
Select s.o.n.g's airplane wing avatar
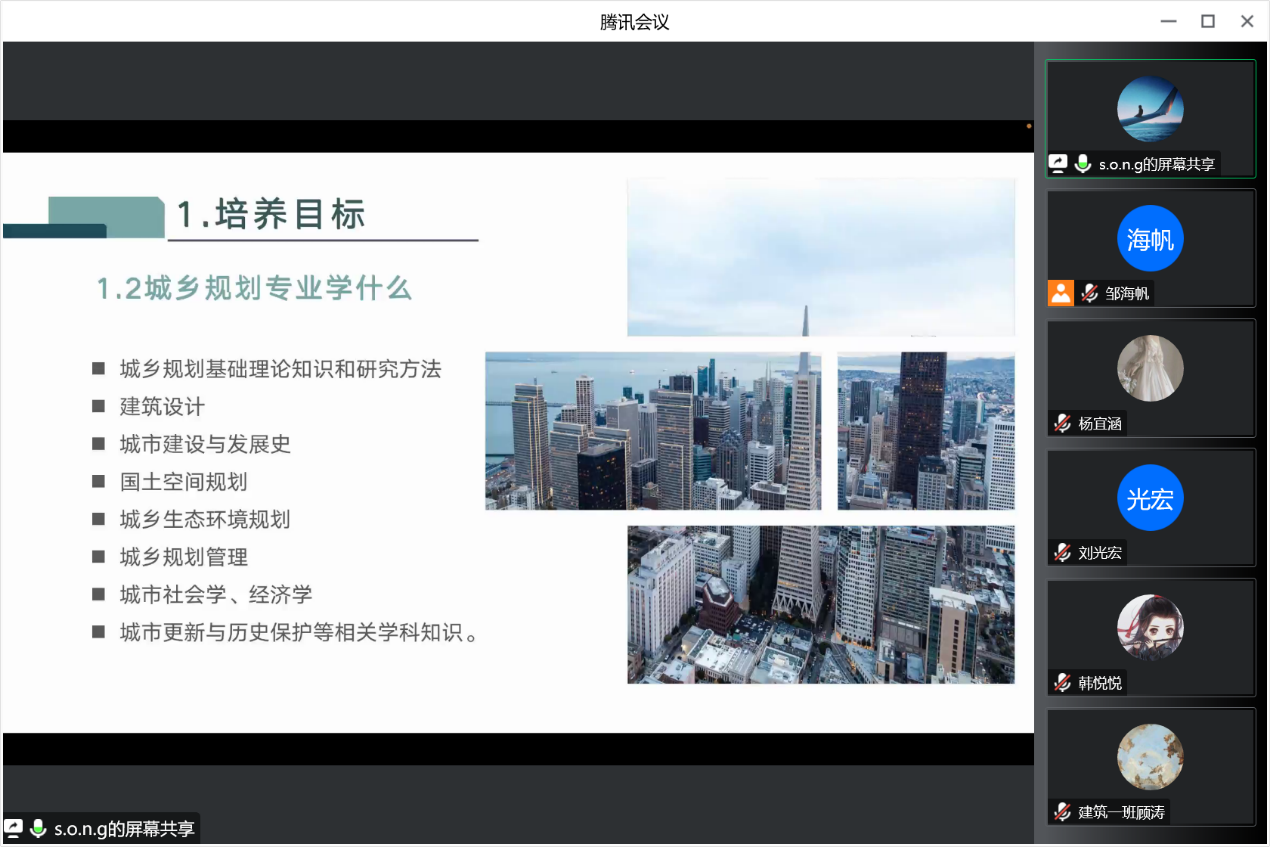point(1150,109)
